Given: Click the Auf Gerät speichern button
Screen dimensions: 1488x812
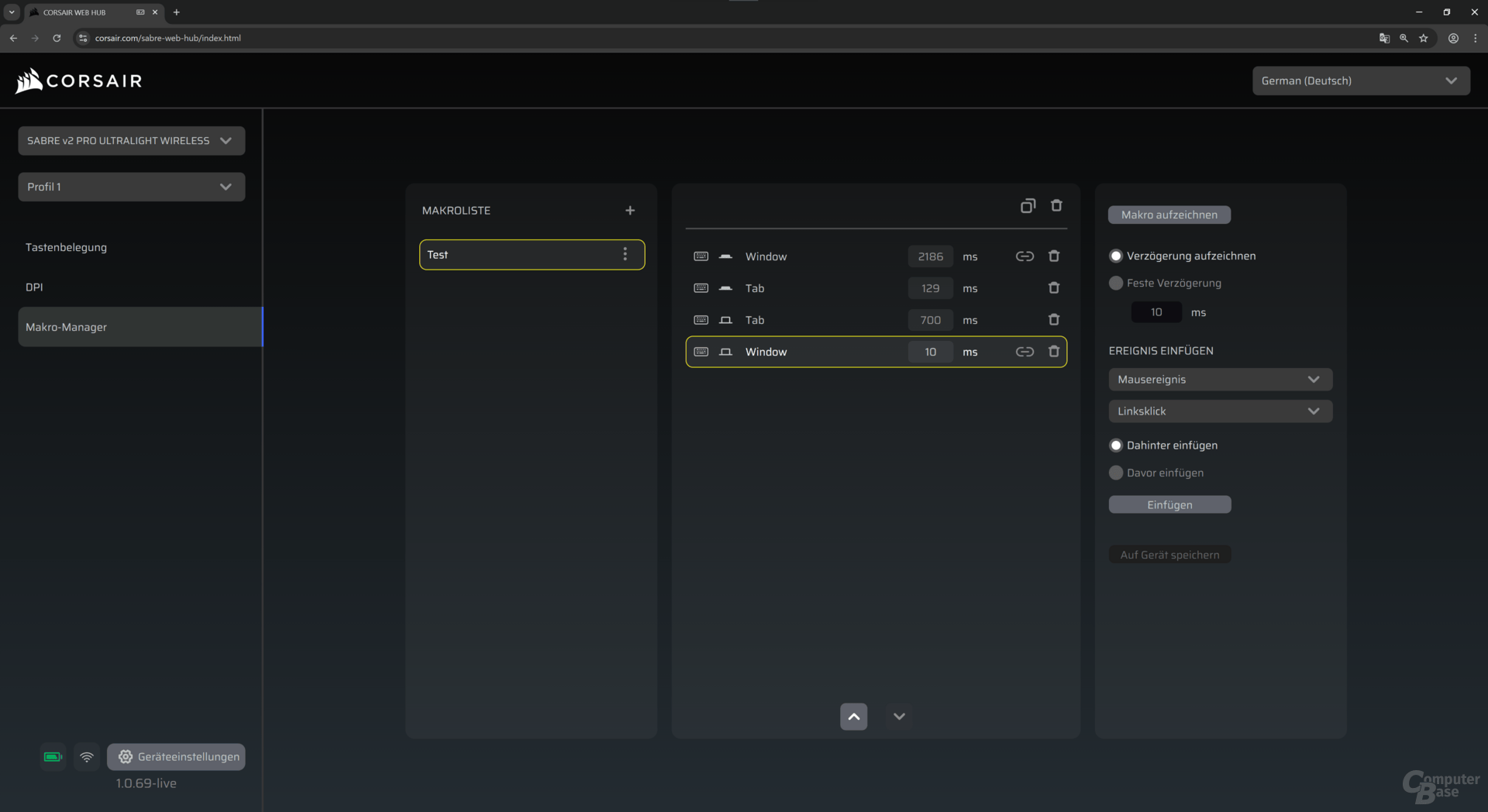Looking at the screenshot, I should [x=1169, y=554].
